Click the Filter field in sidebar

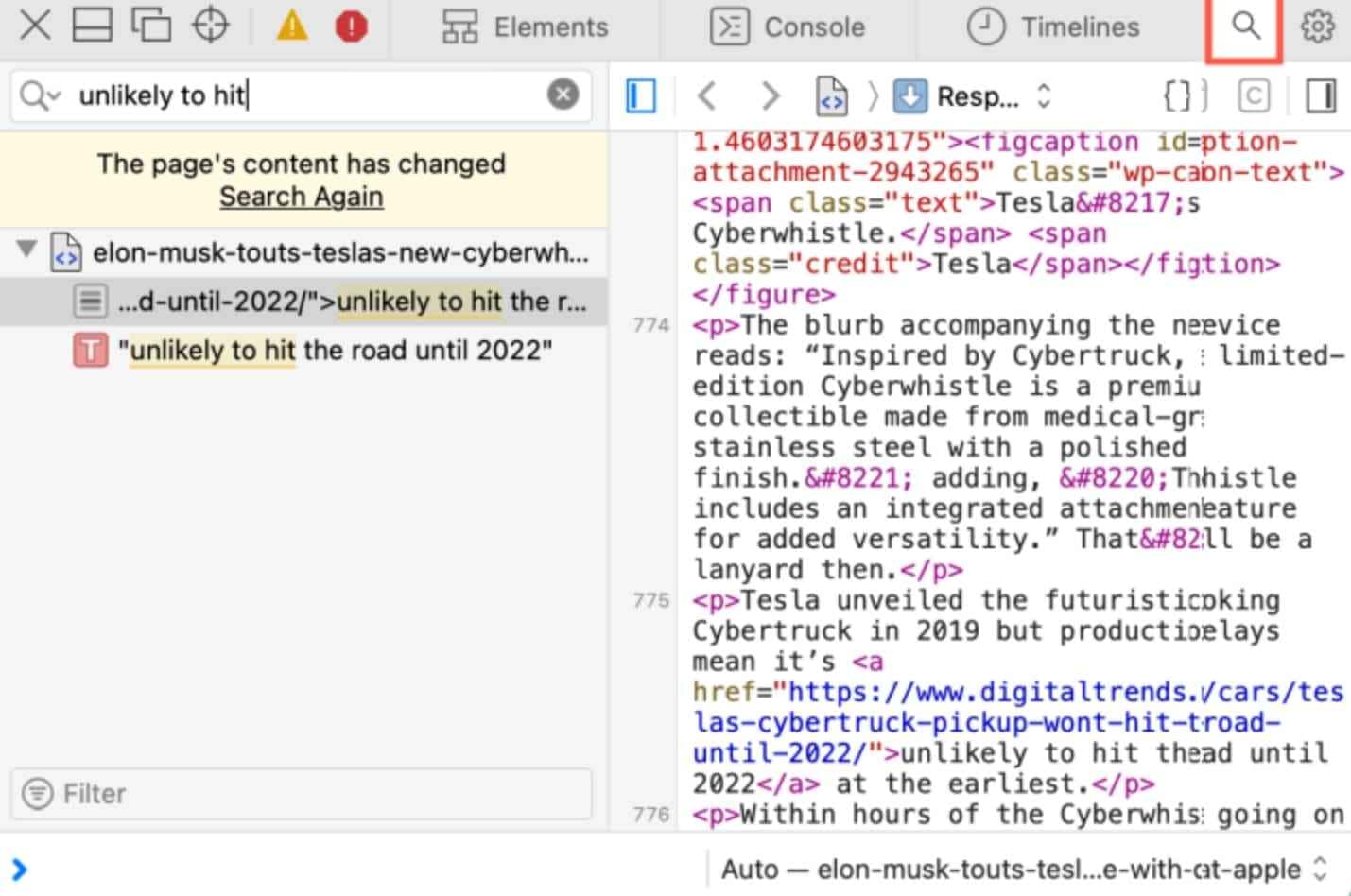tap(302, 793)
